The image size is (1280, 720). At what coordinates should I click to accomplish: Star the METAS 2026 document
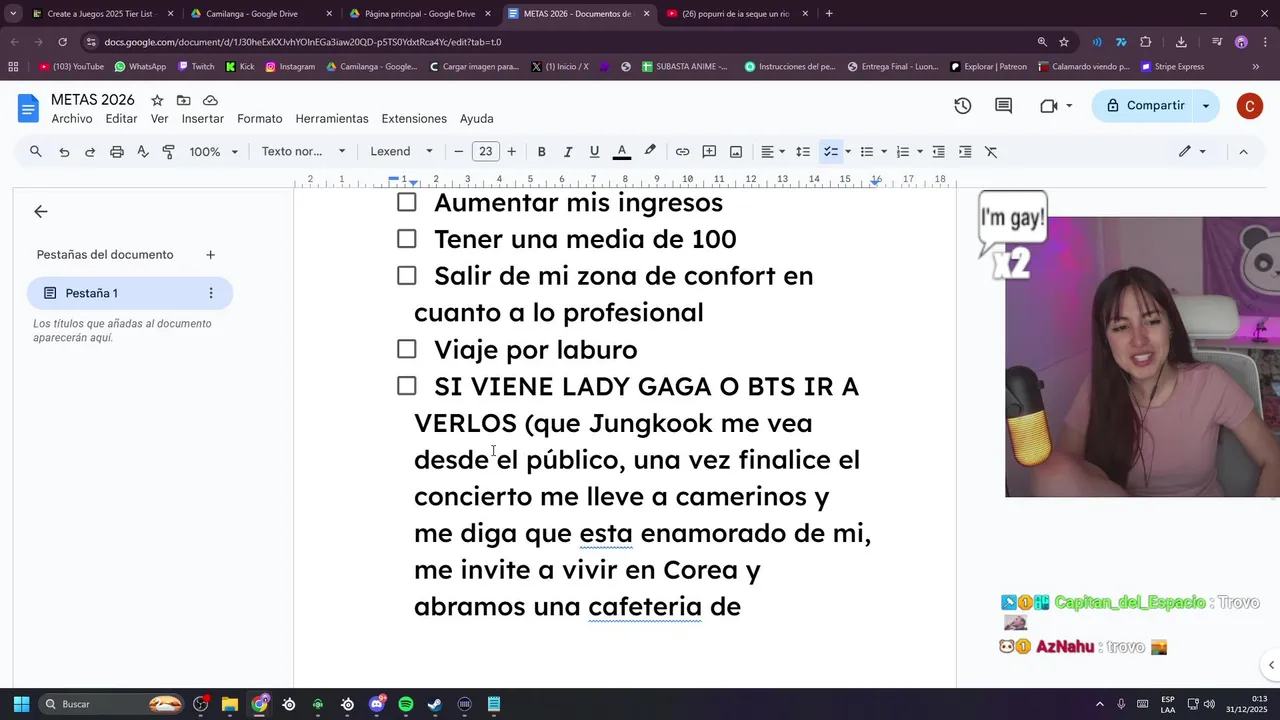click(x=157, y=100)
